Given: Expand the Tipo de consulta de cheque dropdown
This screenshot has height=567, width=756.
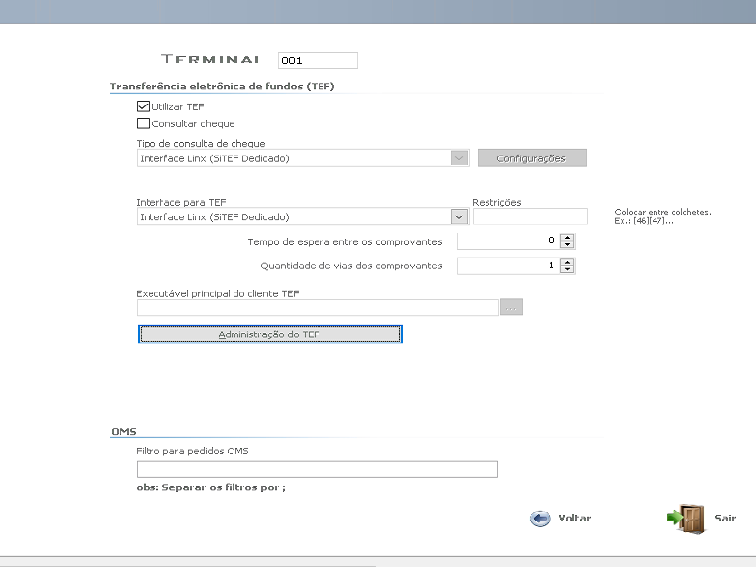Looking at the screenshot, I should point(459,158).
